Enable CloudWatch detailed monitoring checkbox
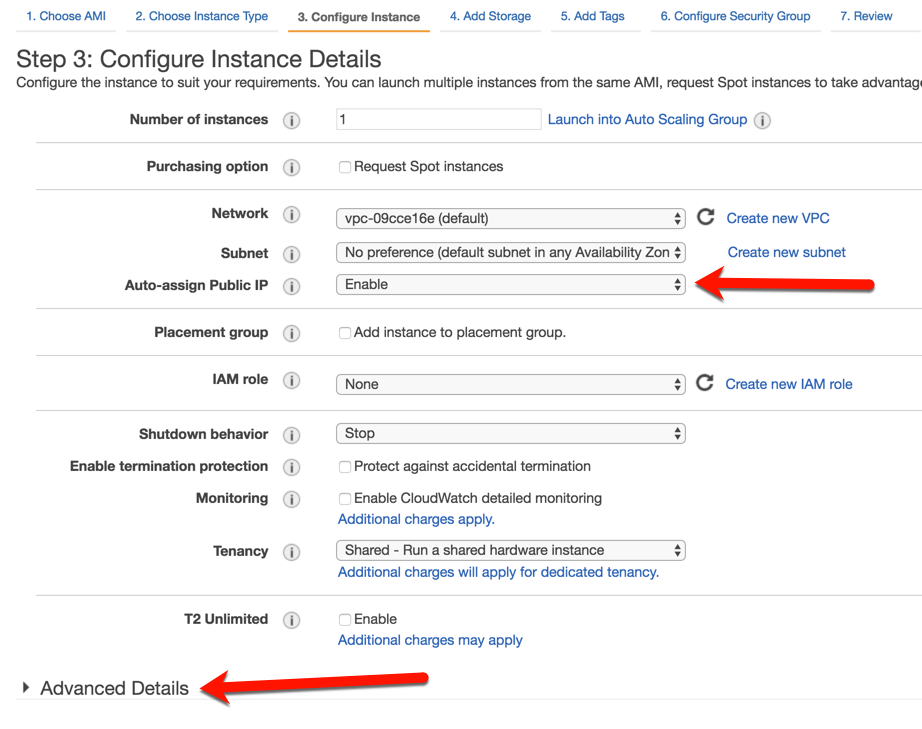Viewport: 922px width, 729px height. 345,499
